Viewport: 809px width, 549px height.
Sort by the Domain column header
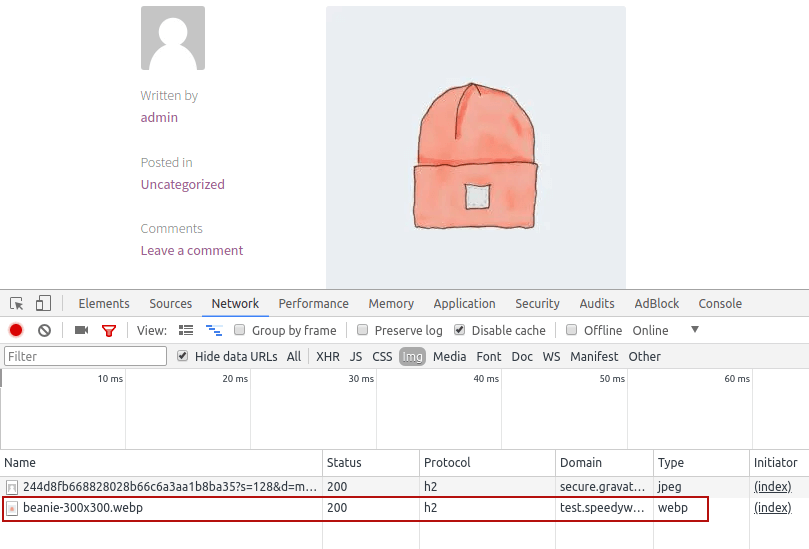coord(605,463)
